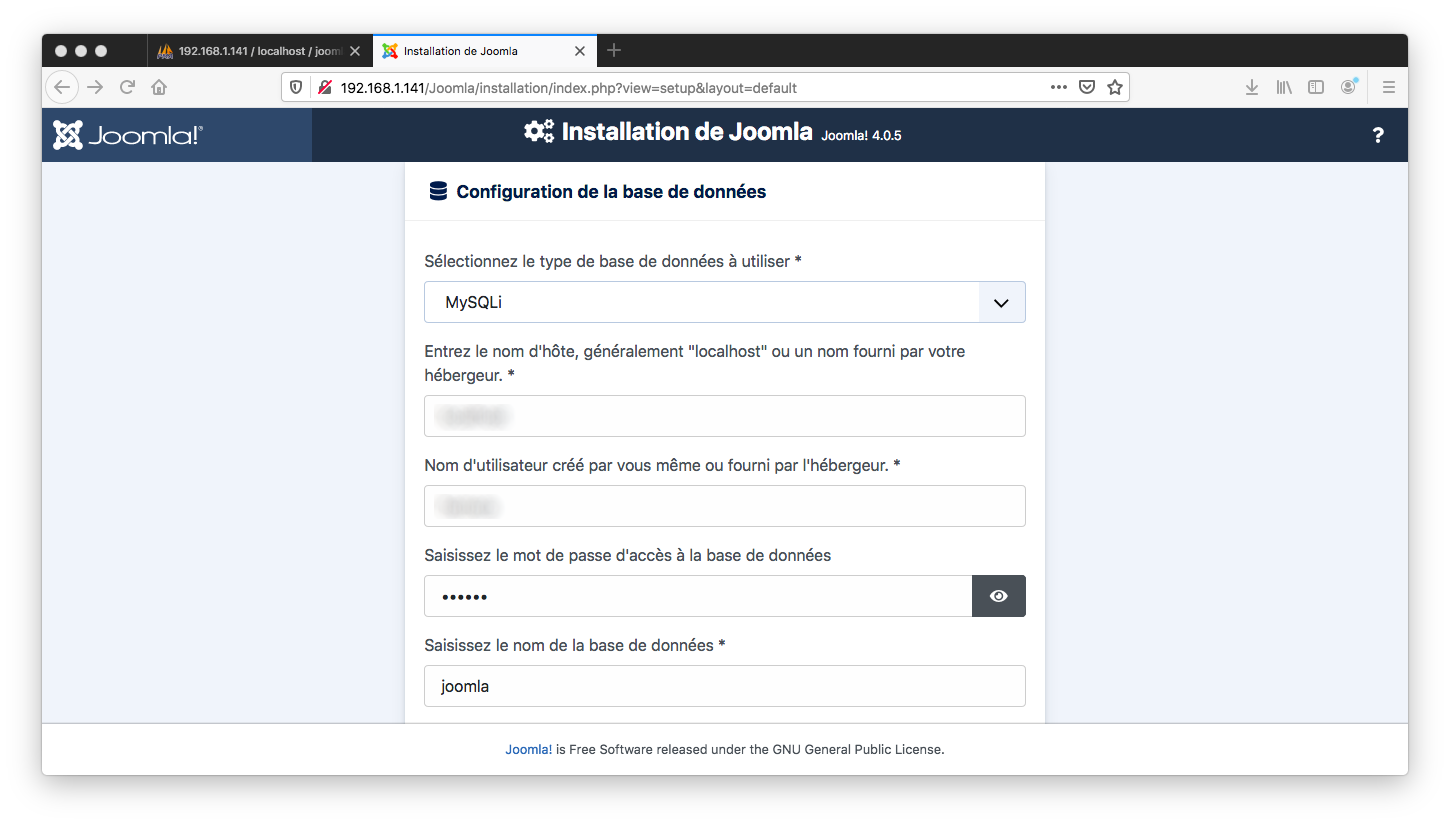The image size is (1450, 825).
Task: Bookmark this page with the star icon
Action: point(1115,87)
